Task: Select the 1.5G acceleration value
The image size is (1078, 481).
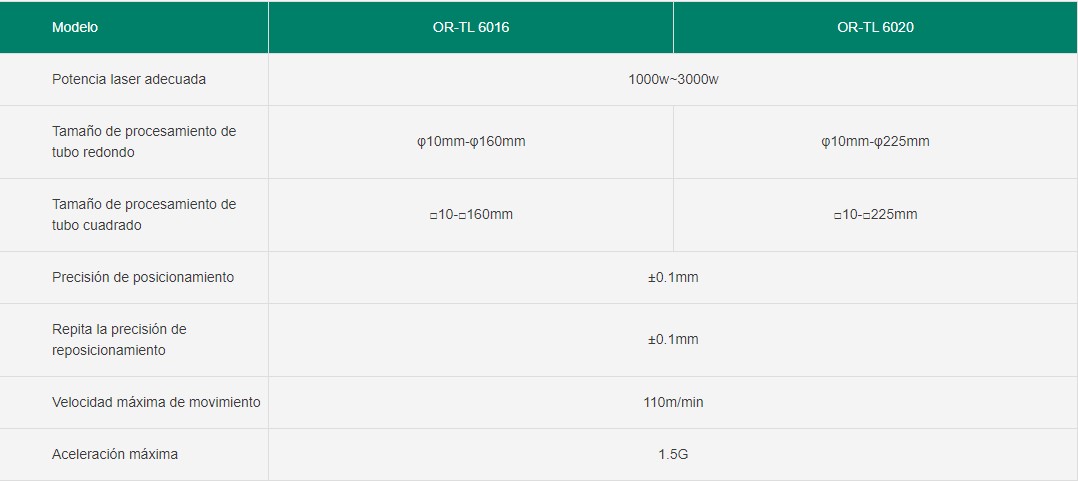Action: (x=673, y=454)
